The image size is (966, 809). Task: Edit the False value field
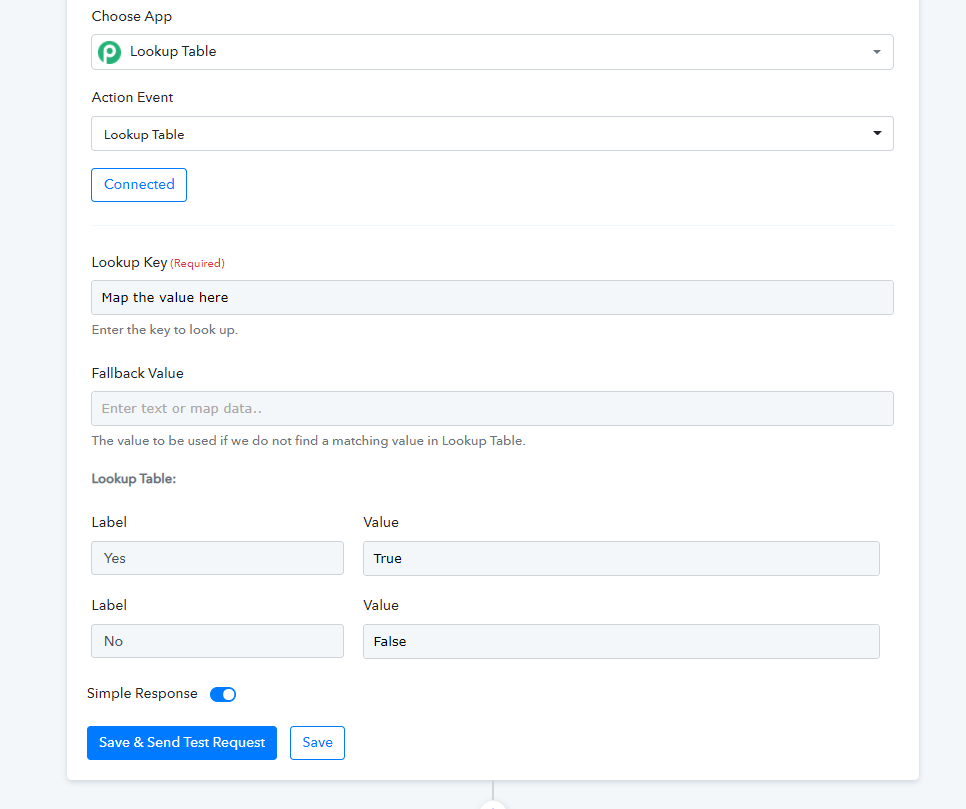621,641
